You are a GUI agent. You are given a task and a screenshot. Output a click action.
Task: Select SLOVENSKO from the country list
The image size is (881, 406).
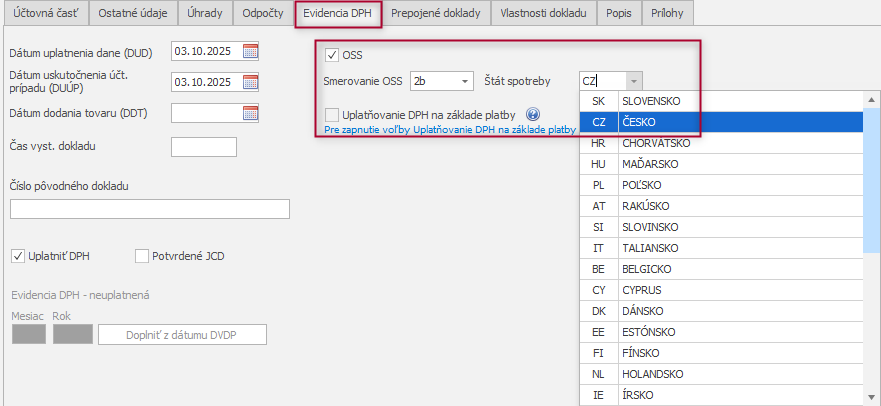coord(650,102)
